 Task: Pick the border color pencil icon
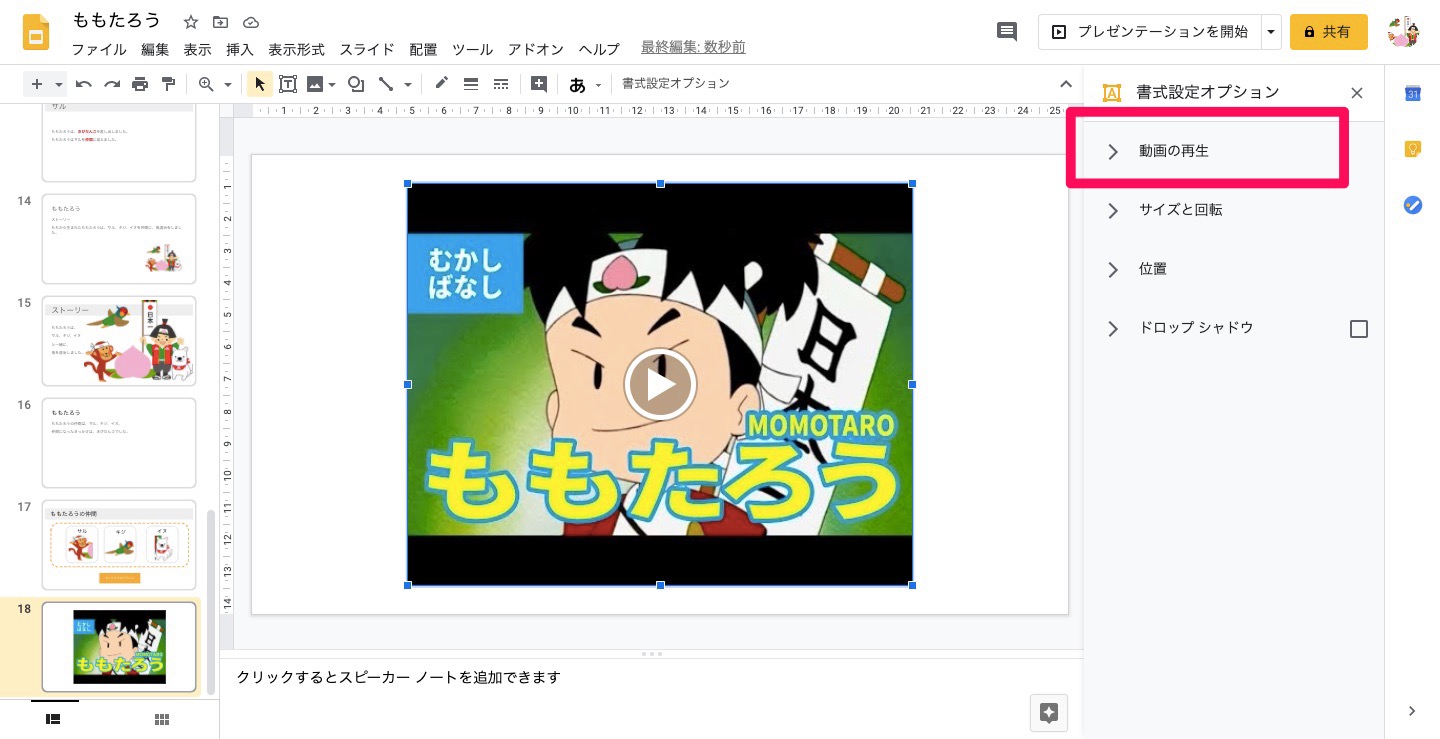pyautogui.click(x=441, y=84)
